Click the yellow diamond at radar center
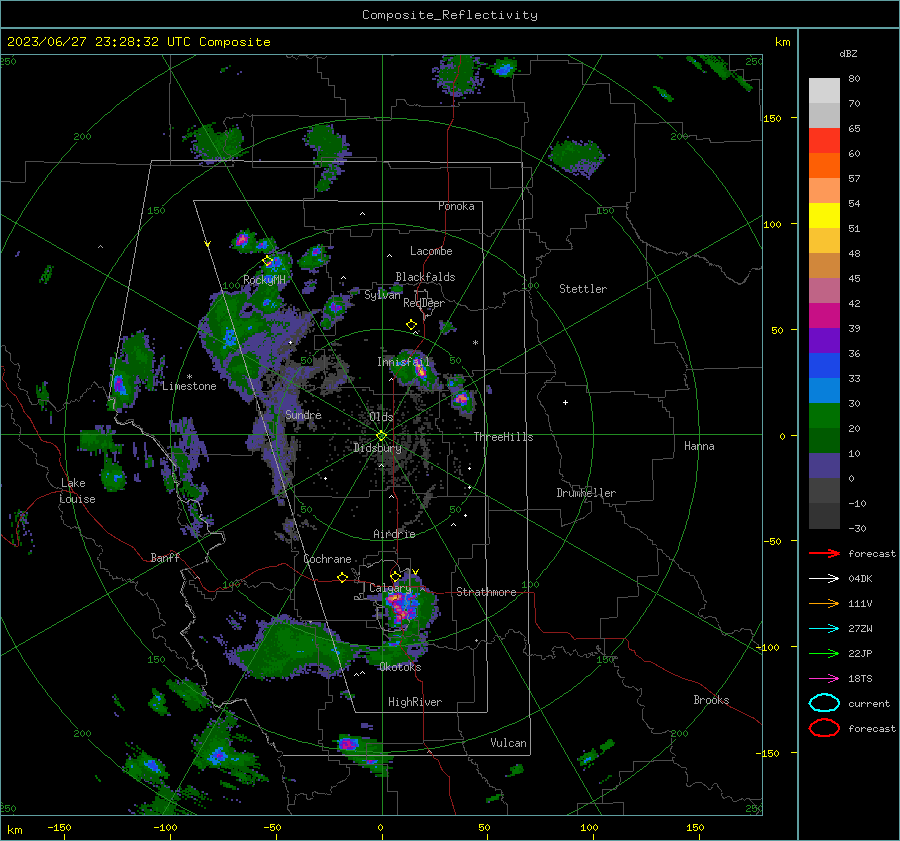900x841 pixels. pos(382,436)
